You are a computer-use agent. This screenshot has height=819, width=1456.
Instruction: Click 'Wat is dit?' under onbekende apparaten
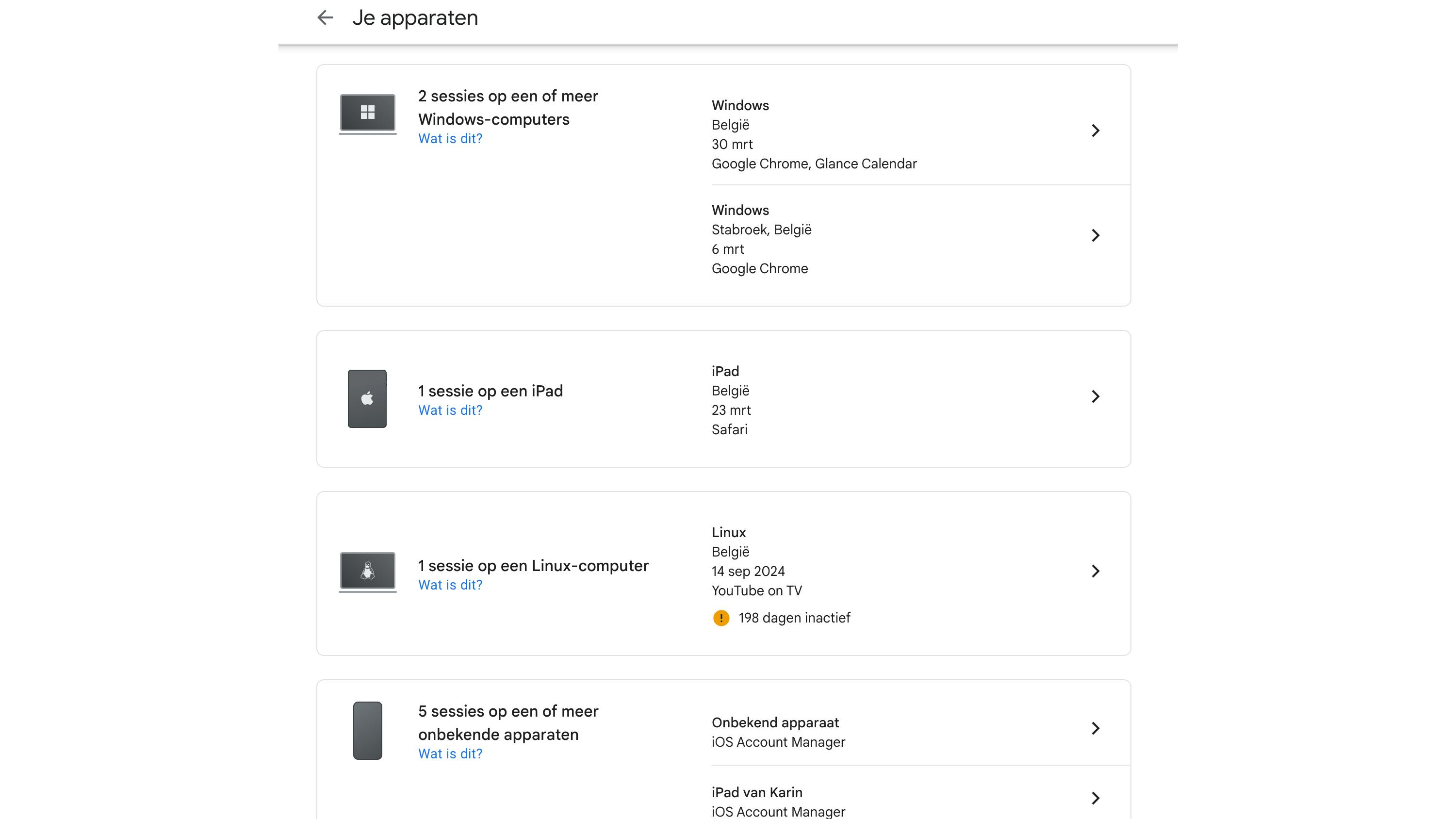450,753
